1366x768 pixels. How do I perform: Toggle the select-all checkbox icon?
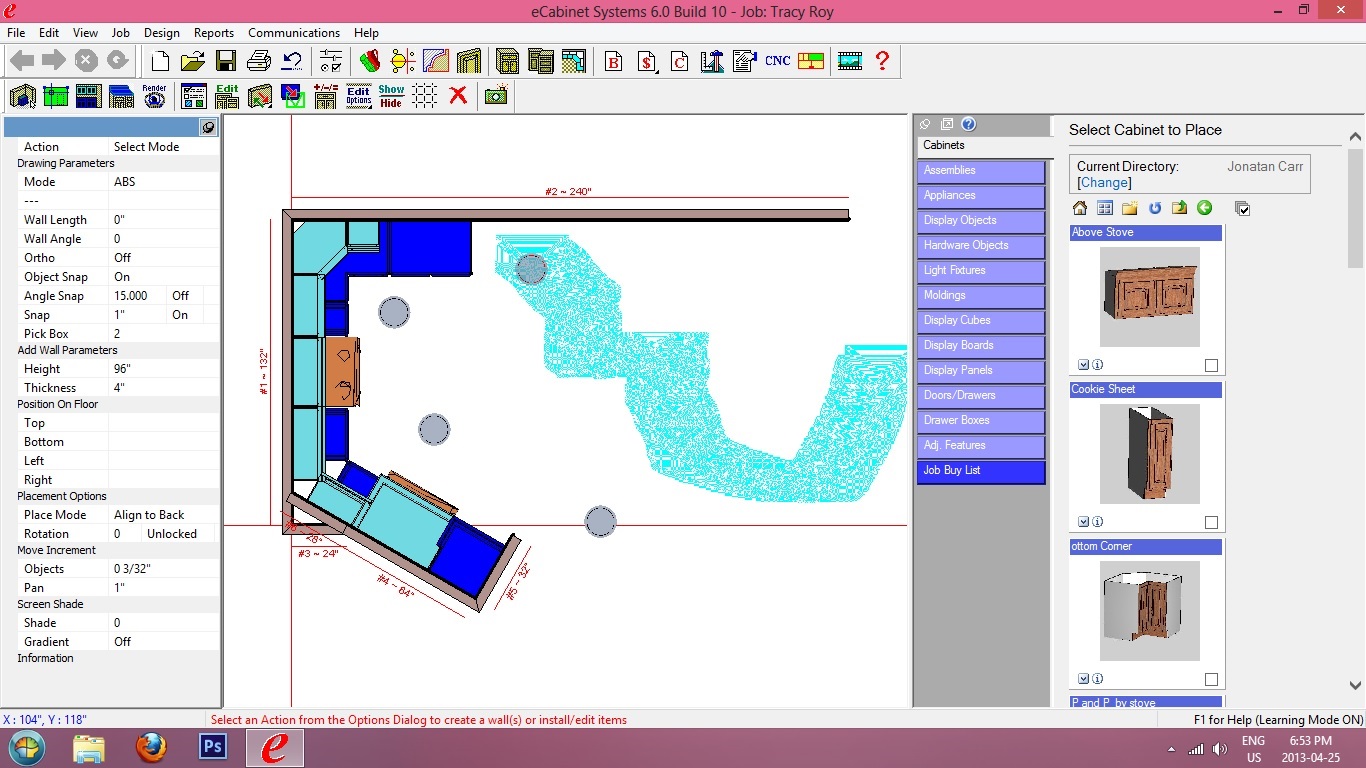point(1242,208)
